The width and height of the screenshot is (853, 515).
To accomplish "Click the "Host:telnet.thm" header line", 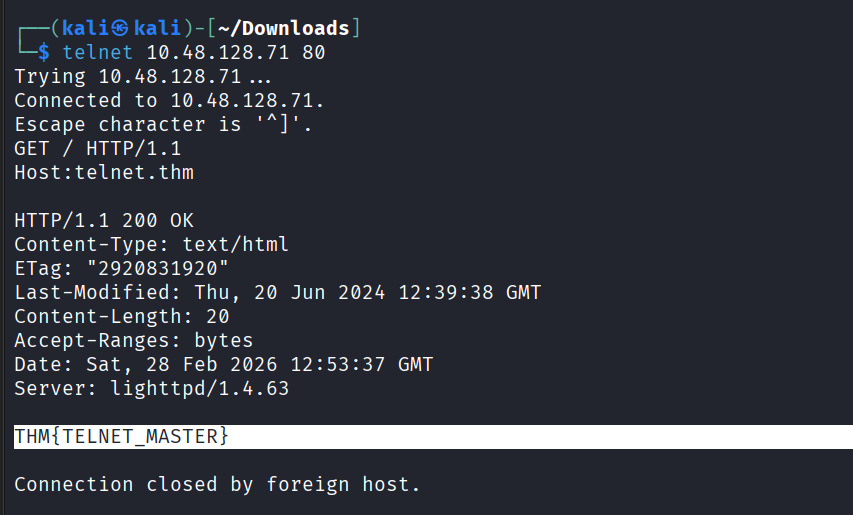I will pyautogui.click(x=104, y=172).
